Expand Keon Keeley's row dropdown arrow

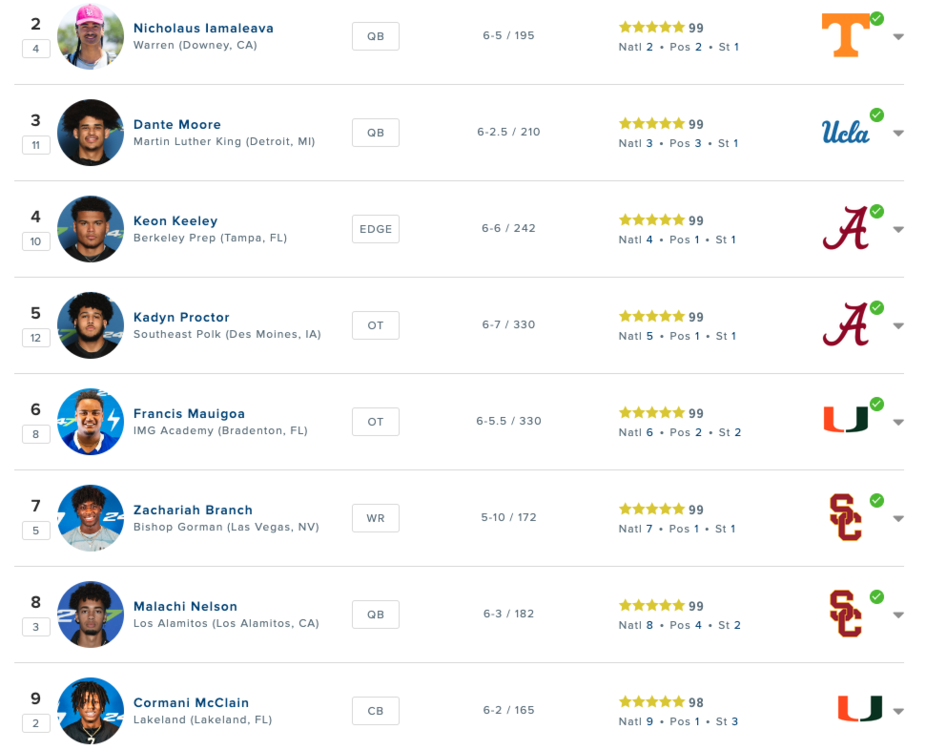coord(898,230)
